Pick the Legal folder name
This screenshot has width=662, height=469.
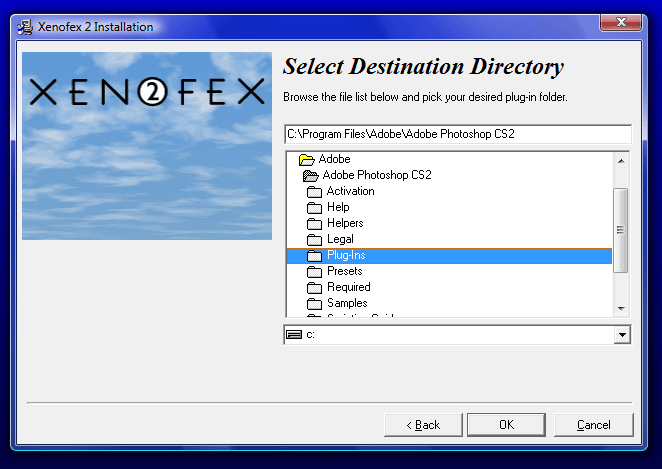click(x=340, y=239)
